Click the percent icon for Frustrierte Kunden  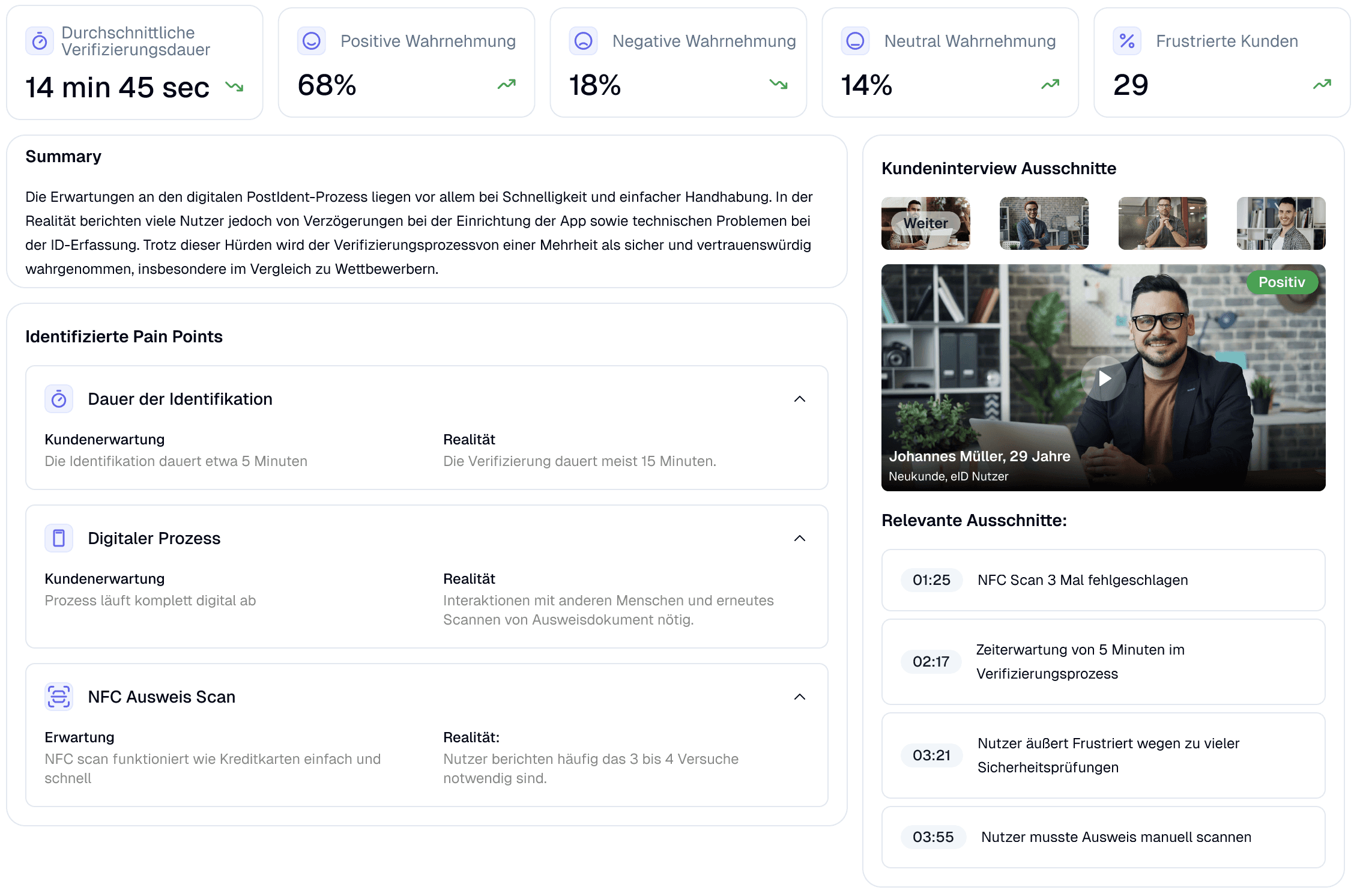(x=1127, y=41)
